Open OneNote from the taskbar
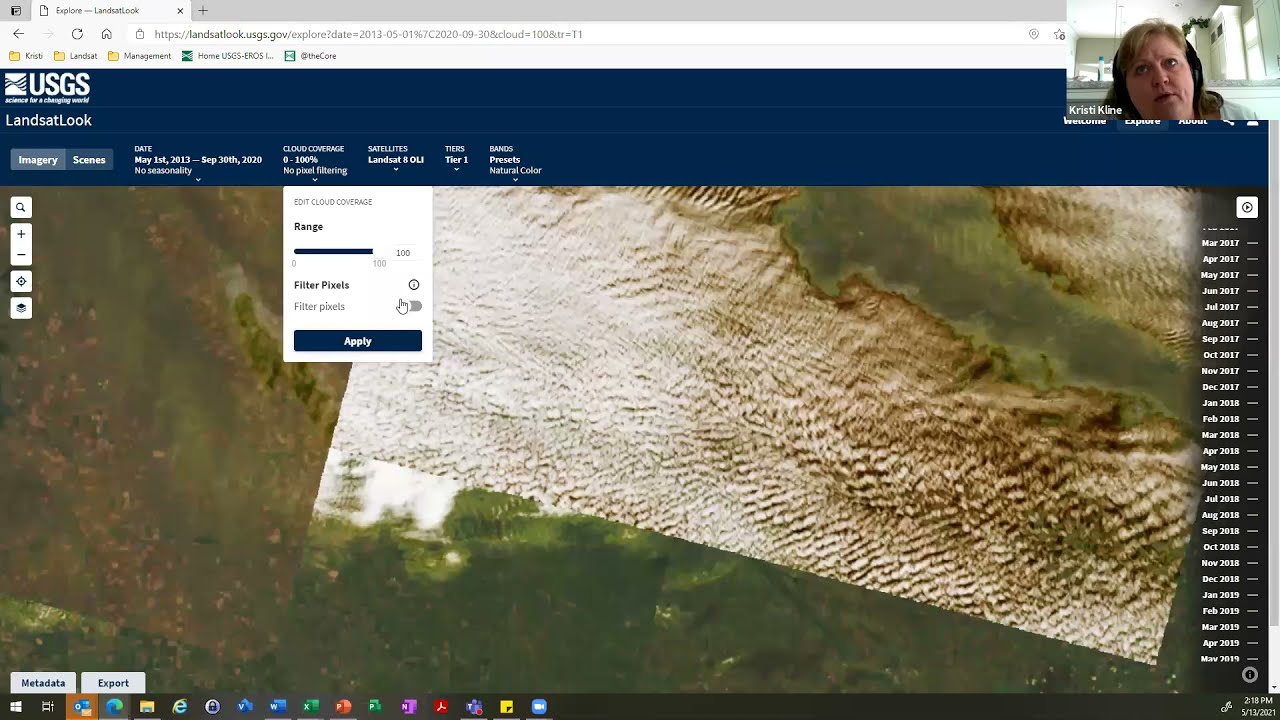 (x=408, y=707)
